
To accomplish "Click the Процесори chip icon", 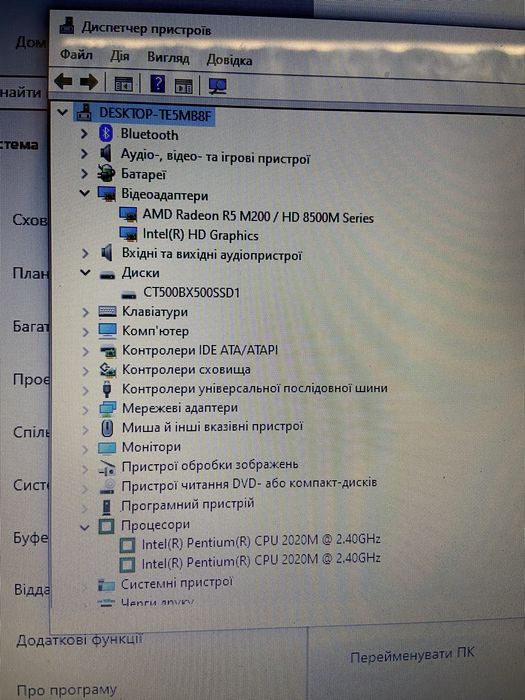I will coord(106,525).
